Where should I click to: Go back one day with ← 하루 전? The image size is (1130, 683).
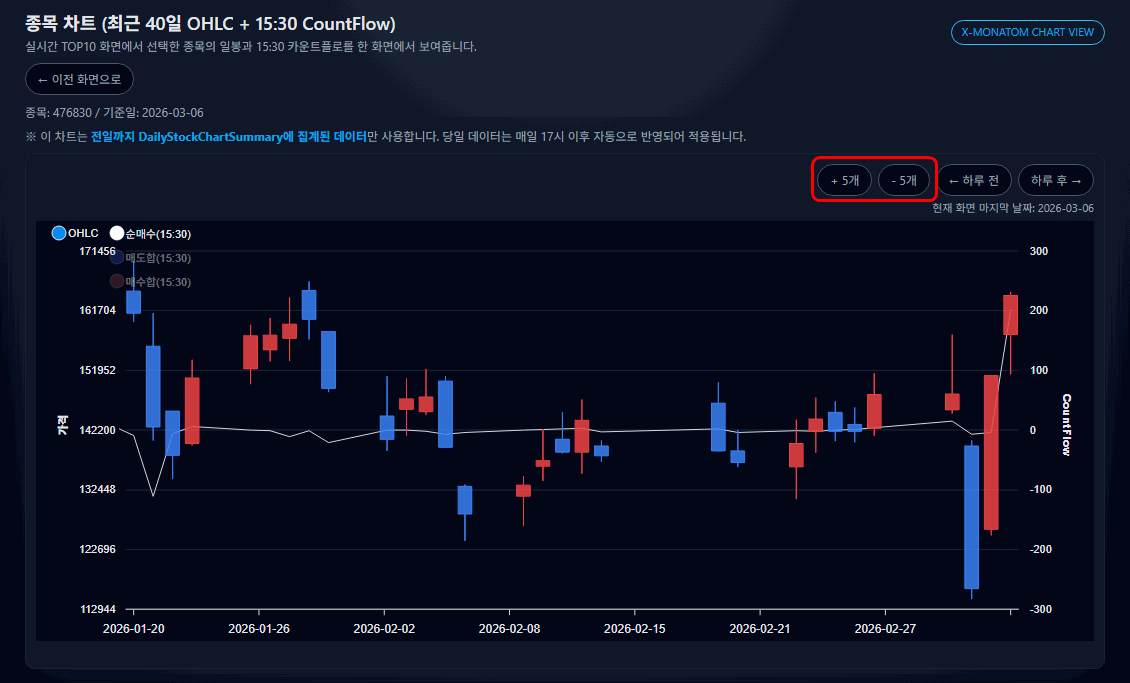(973, 180)
